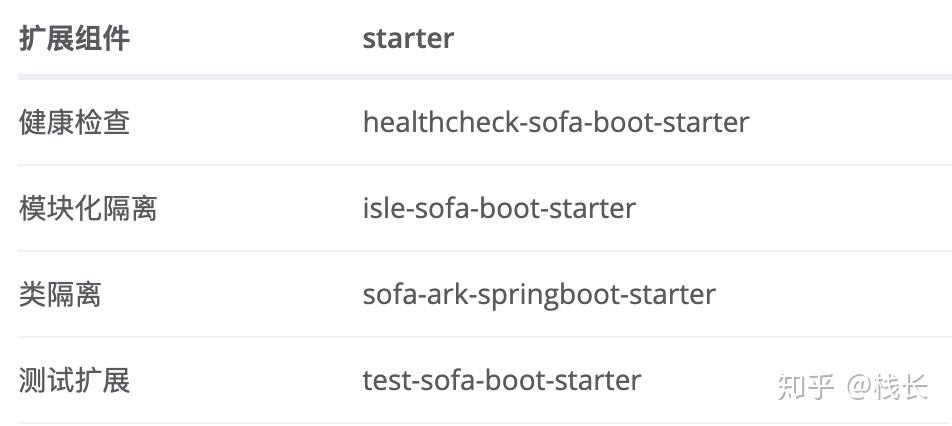Click divider between 模块化隔离 and 类隔离 rows

coord(484,251)
